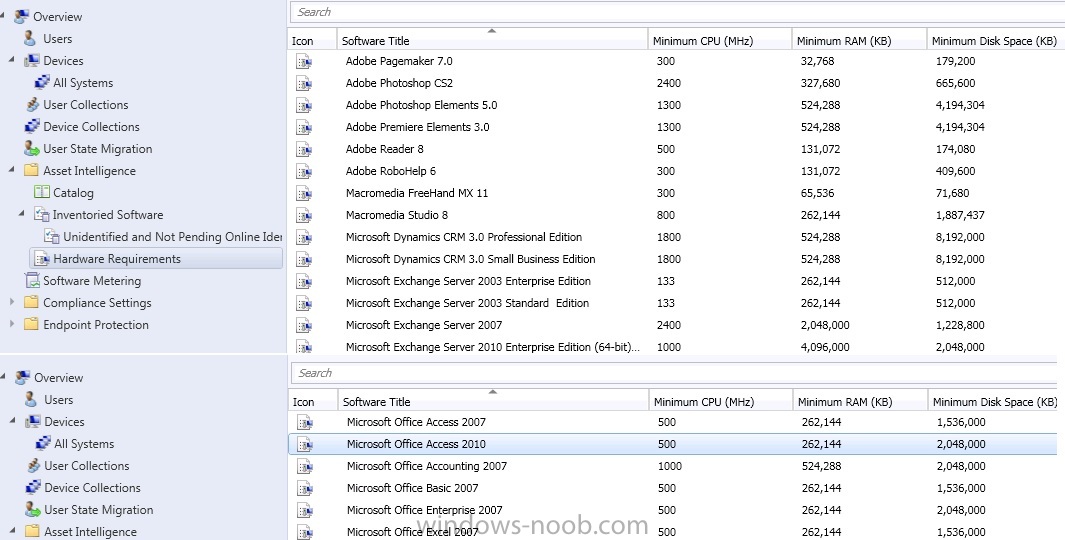Click the Microsoft Office Access 2010 row icon
This screenshot has height=540, width=1065.
coord(304,445)
